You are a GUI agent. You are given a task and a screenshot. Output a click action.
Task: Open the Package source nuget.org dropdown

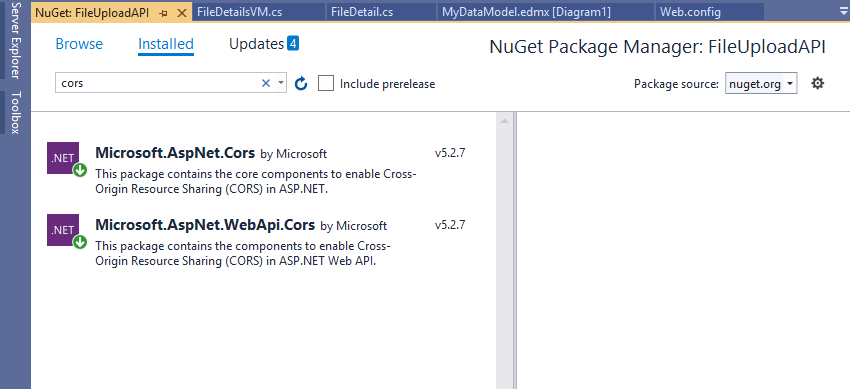click(x=761, y=83)
